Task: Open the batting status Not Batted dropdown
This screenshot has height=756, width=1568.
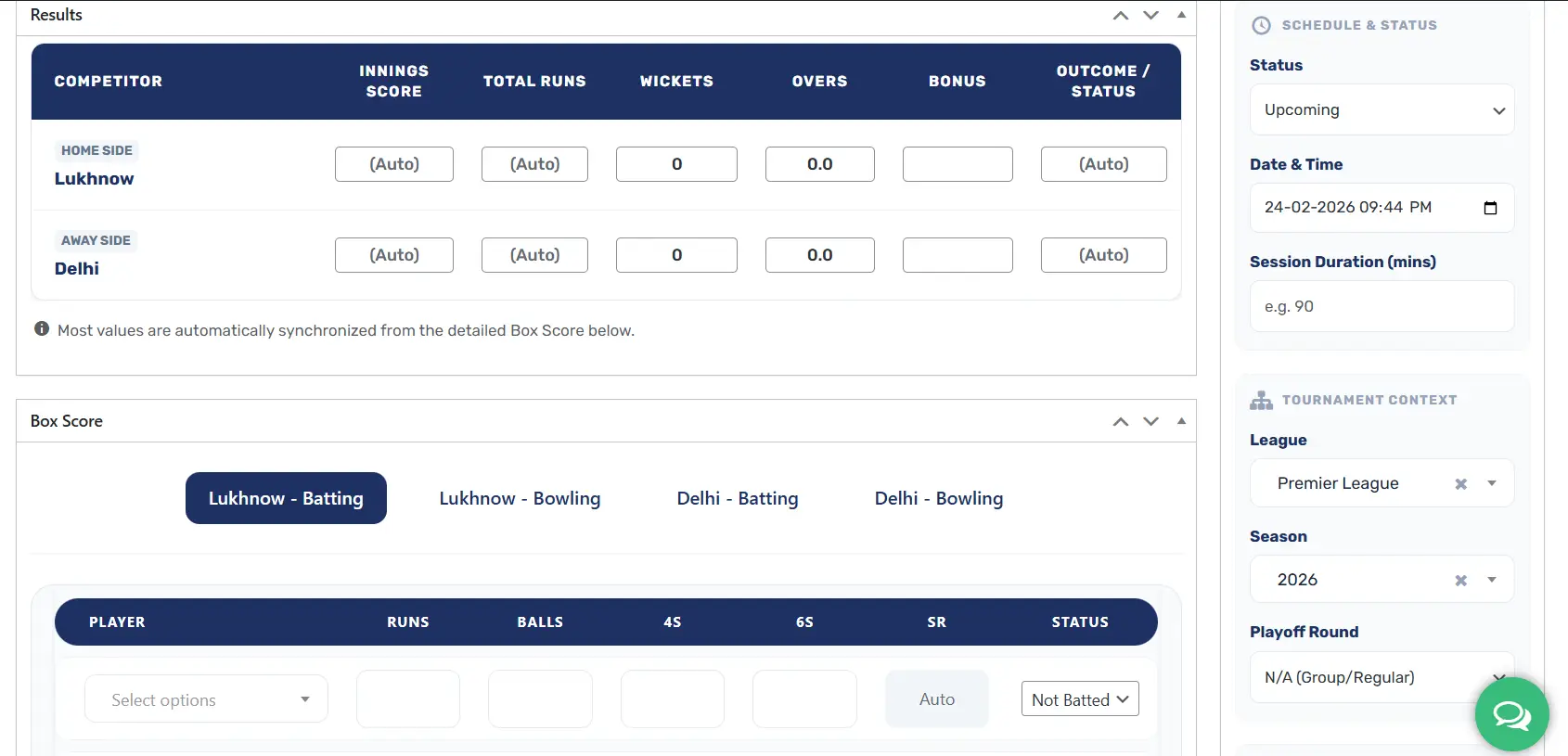Action: point(1079,699)
